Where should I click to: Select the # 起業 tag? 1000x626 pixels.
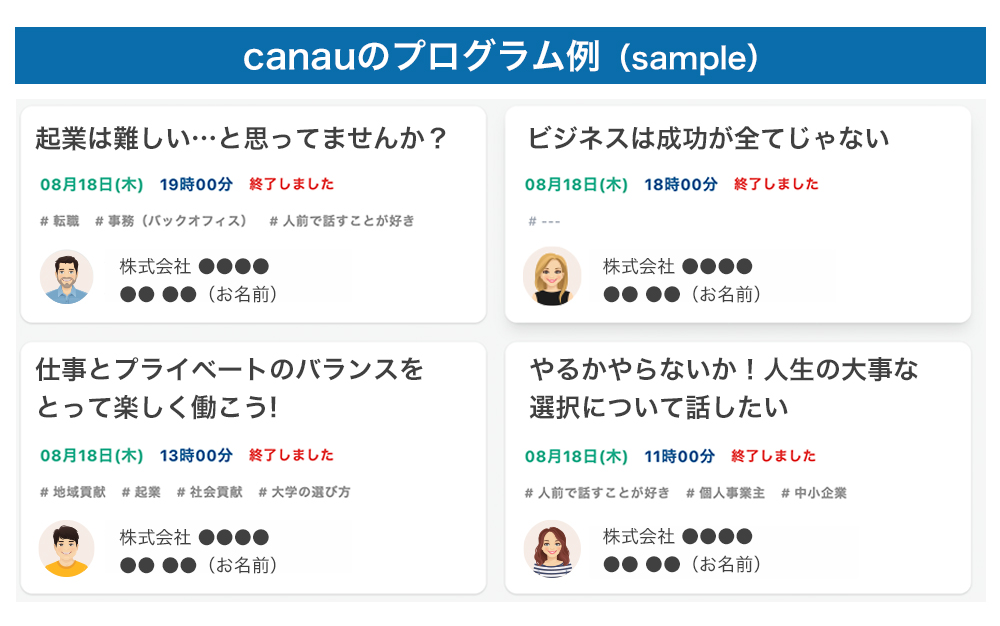pyautogui.click(x=141, y=492)
